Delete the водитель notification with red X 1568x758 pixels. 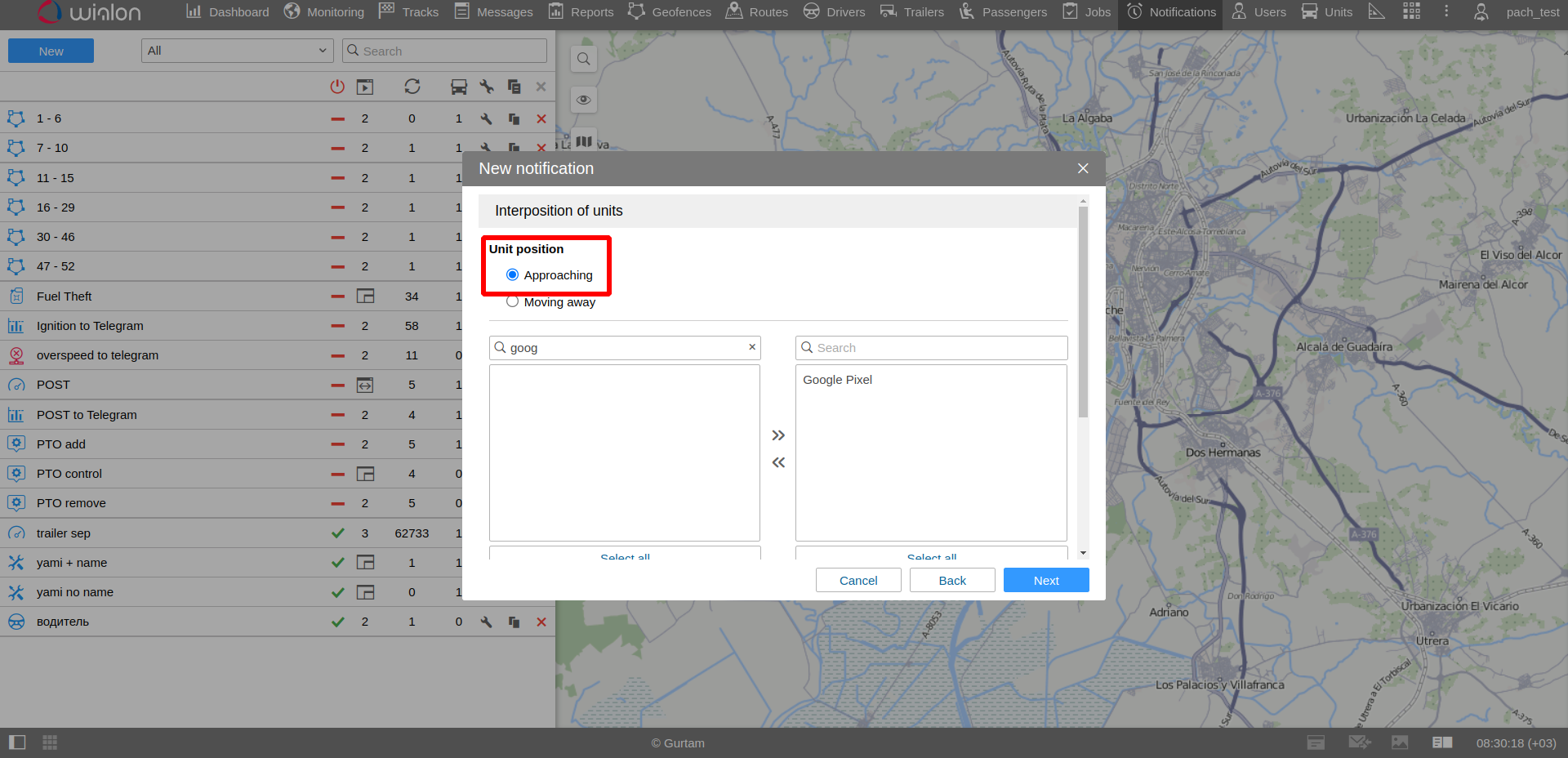coord(541,622)
